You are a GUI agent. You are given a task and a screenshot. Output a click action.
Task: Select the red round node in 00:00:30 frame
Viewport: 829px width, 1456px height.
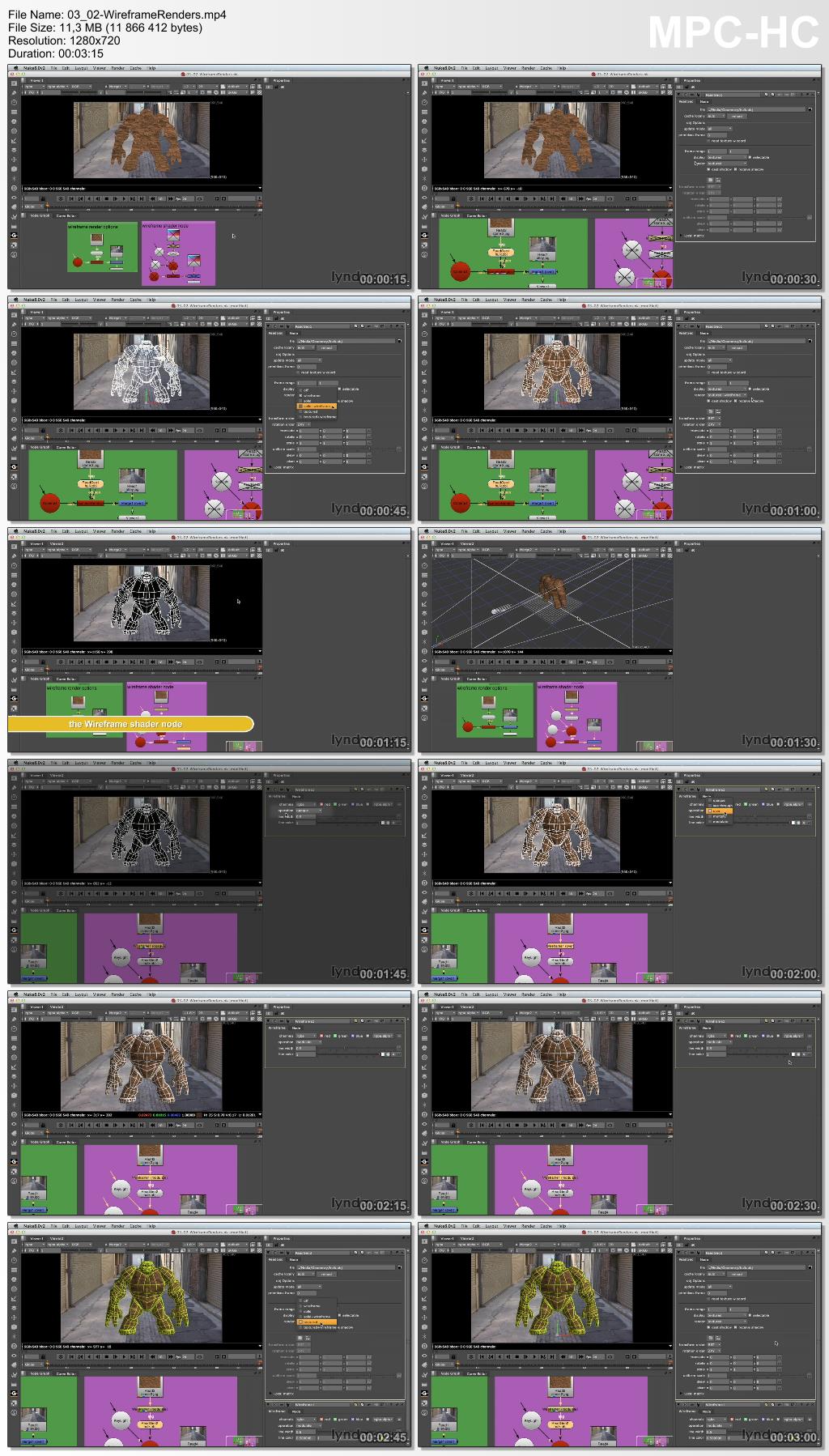point(460,271)
